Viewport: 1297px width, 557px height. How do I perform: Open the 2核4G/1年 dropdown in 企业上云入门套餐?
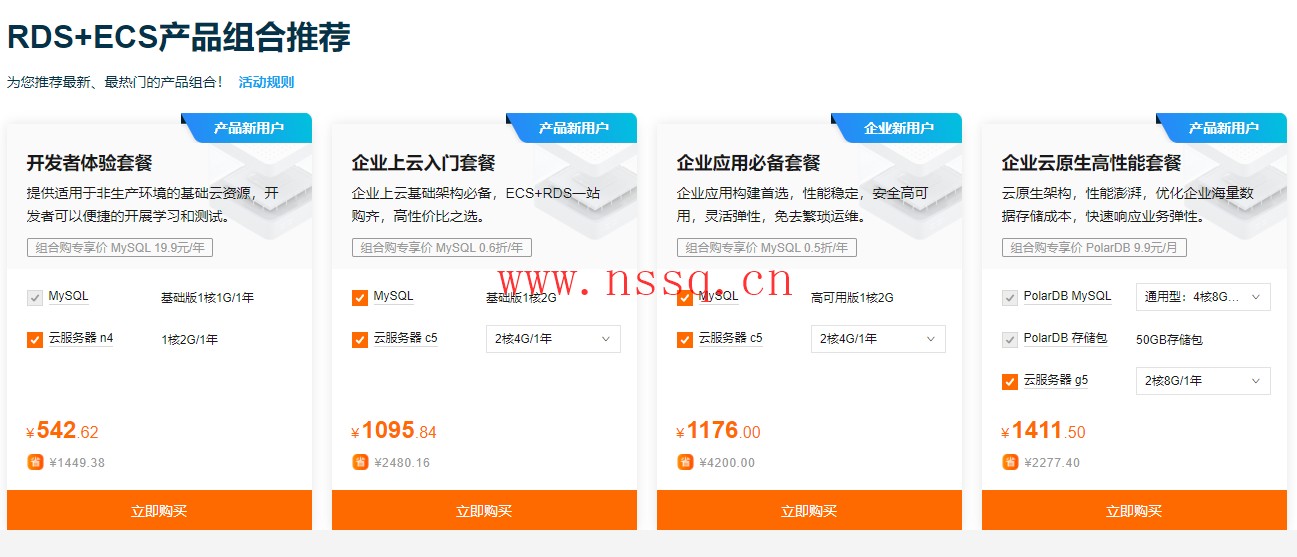553,339
